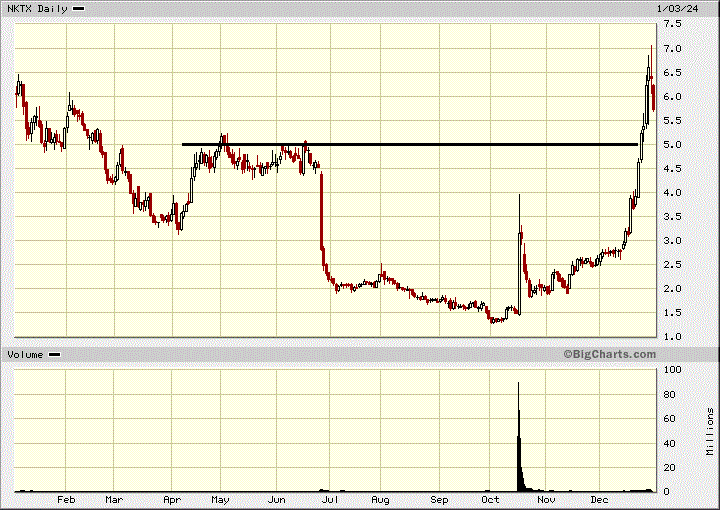
Task: Select the 1.0 price axis label
Action: coord(672,336)
